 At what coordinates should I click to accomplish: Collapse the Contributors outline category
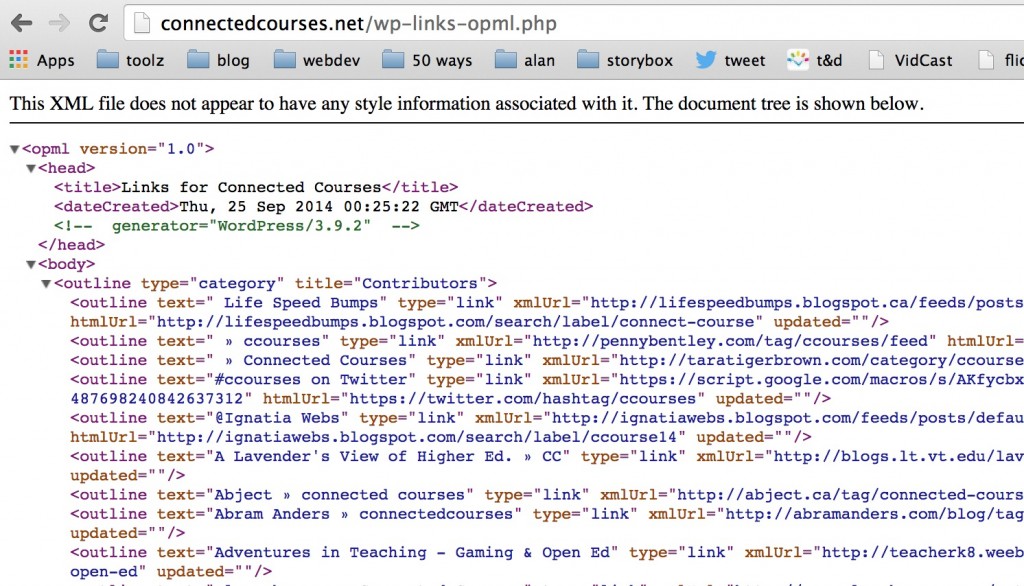coord(45,282)
